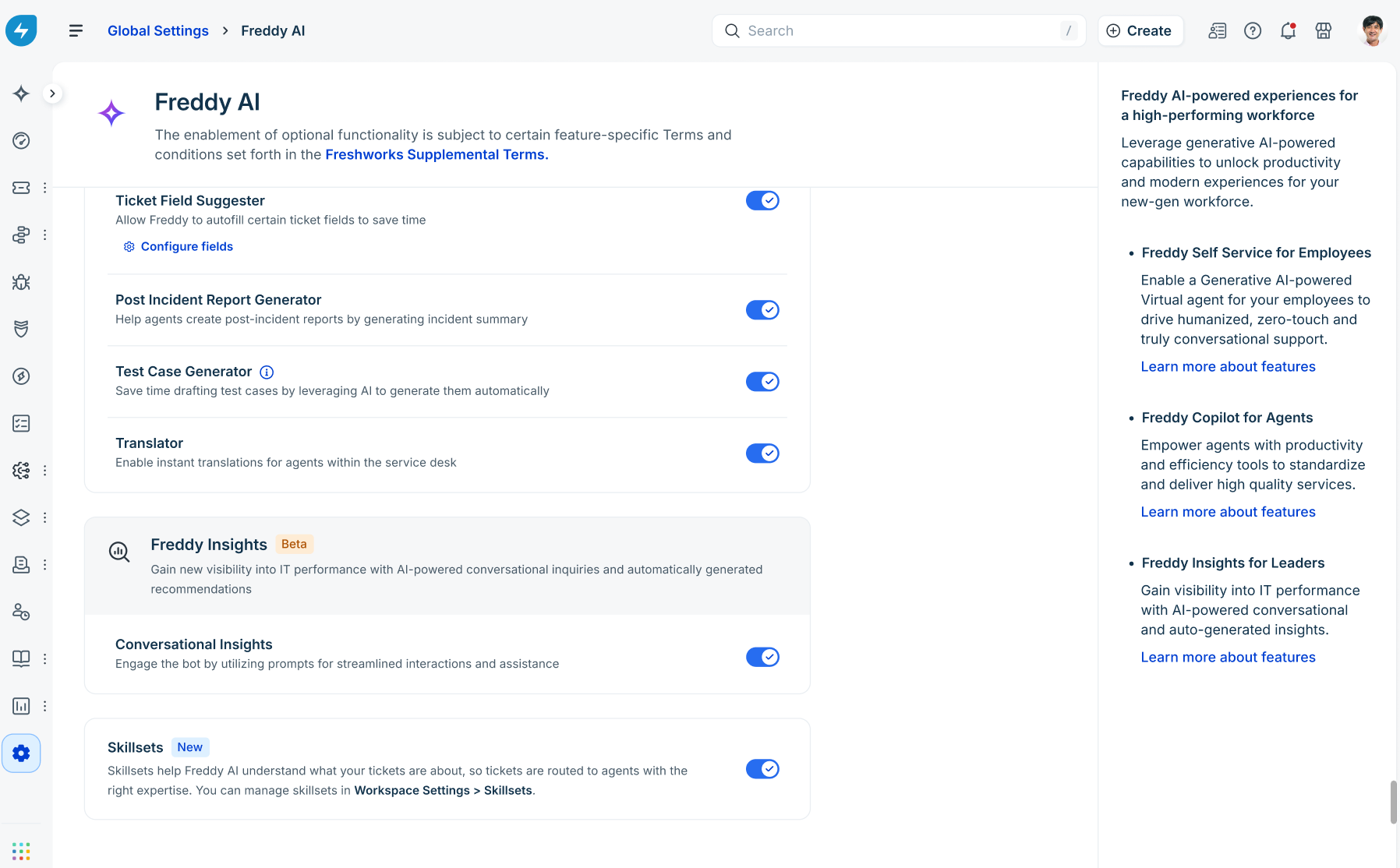This screenshot has width=1400, height=868.
Task: Click the Freshworks lightning logo
Action: pos(21,30)
